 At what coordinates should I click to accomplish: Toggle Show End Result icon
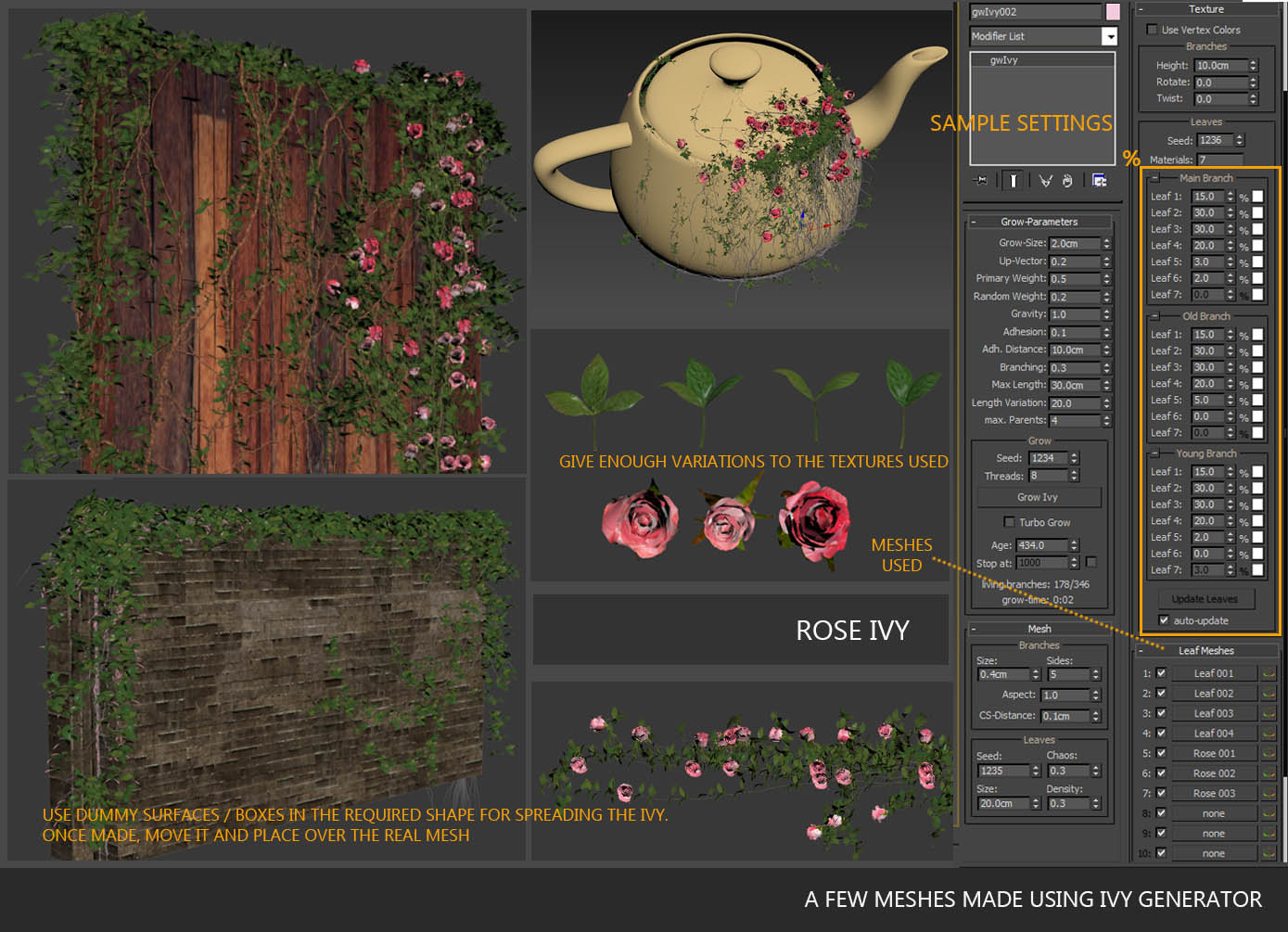[x=1014, y=181]
